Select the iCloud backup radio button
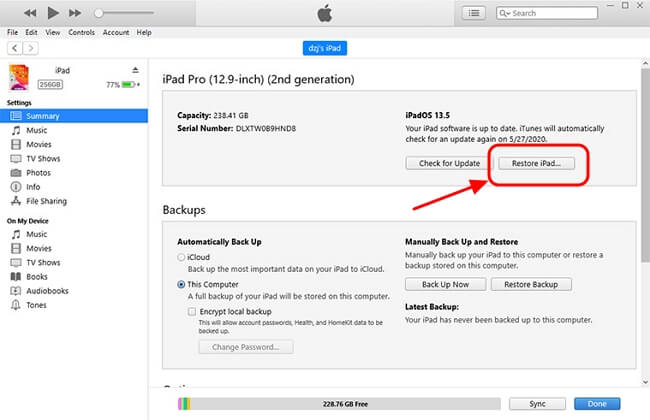The image size is (650, 420). [181, 257]
